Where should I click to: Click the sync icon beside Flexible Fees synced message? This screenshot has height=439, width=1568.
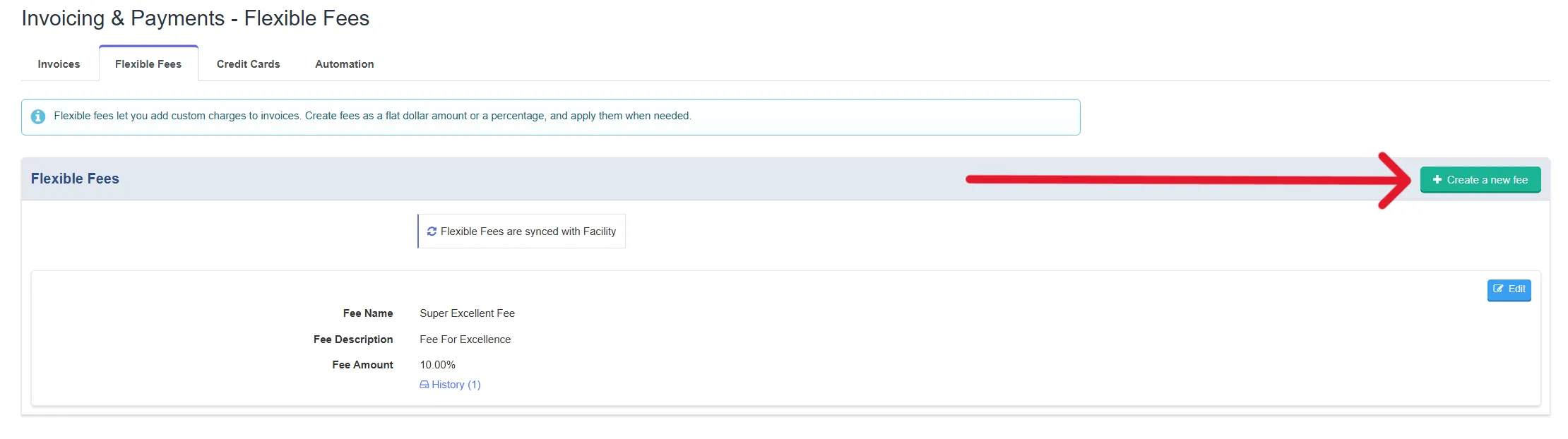(432, 231)
